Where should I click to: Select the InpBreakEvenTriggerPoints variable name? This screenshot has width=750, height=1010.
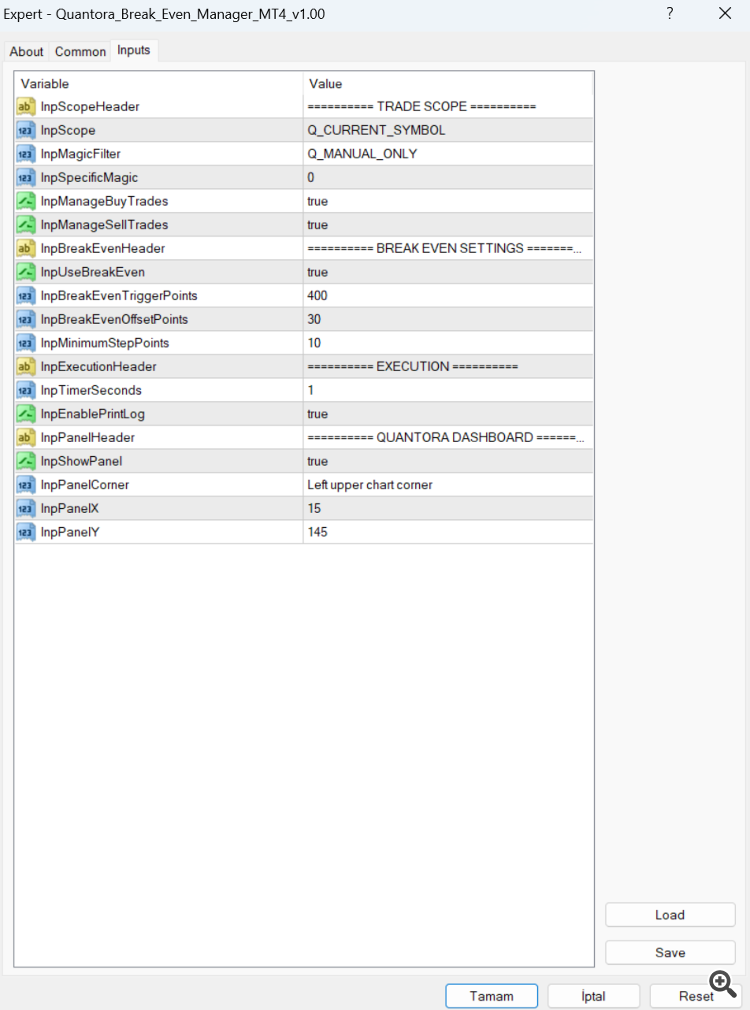pos(119,296)
